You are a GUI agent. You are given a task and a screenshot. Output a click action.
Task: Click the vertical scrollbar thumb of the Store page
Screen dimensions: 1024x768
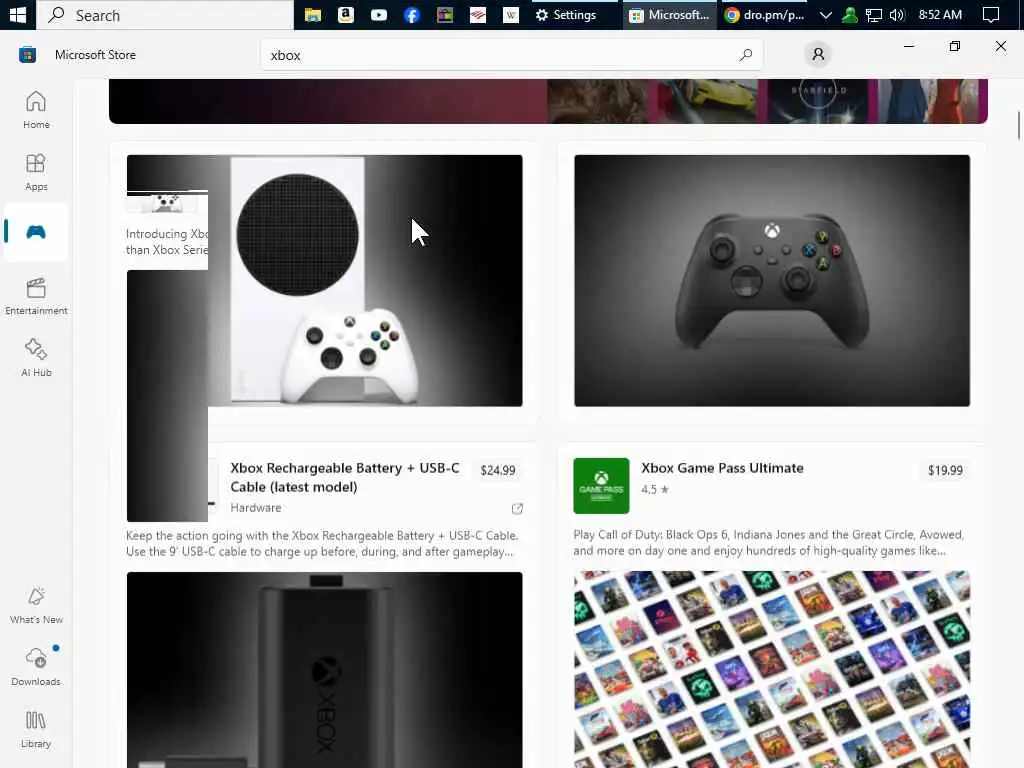[1018, 125]
